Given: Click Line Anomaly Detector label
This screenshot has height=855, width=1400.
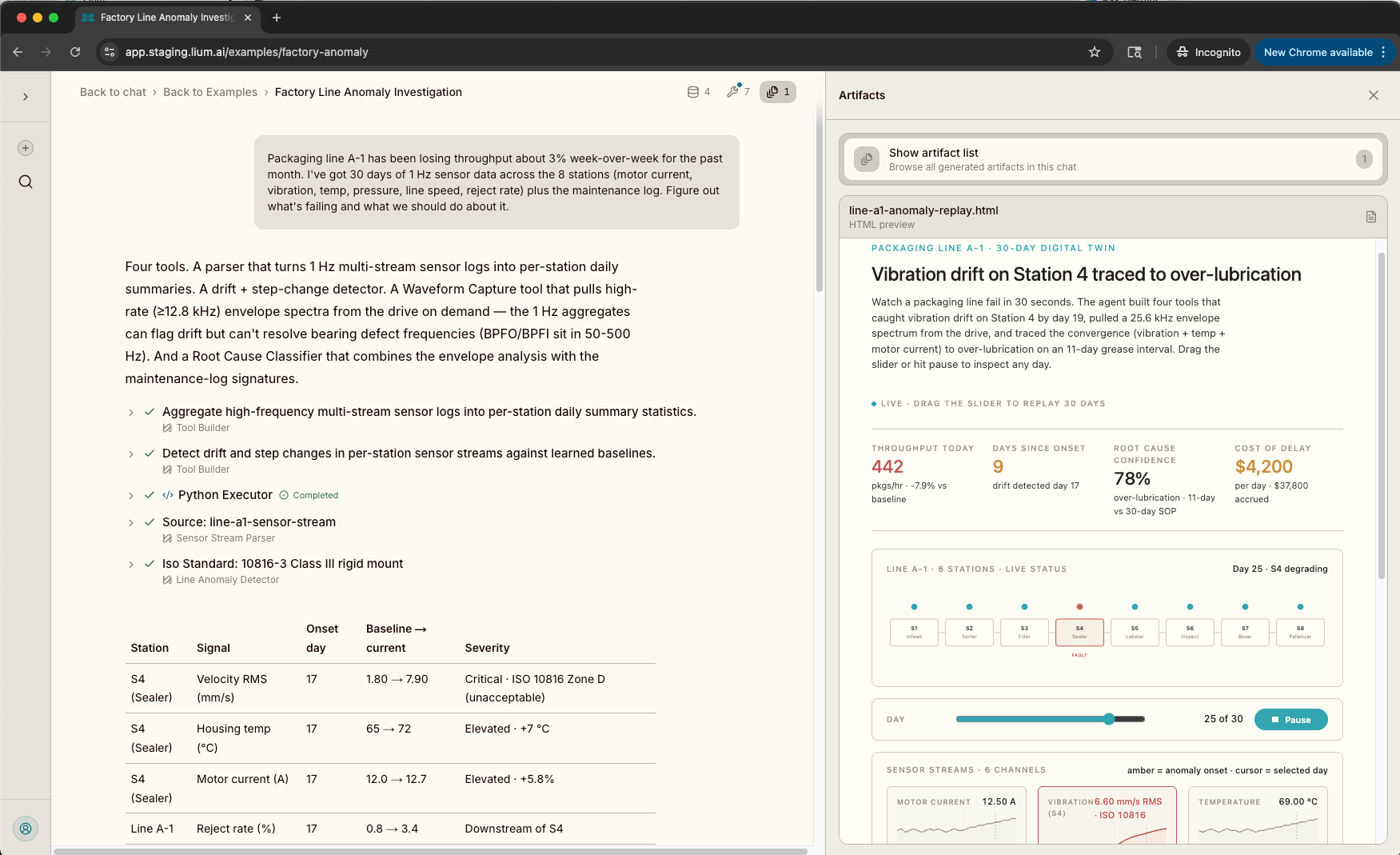Looking at the screenshot, I should [227, 580].
